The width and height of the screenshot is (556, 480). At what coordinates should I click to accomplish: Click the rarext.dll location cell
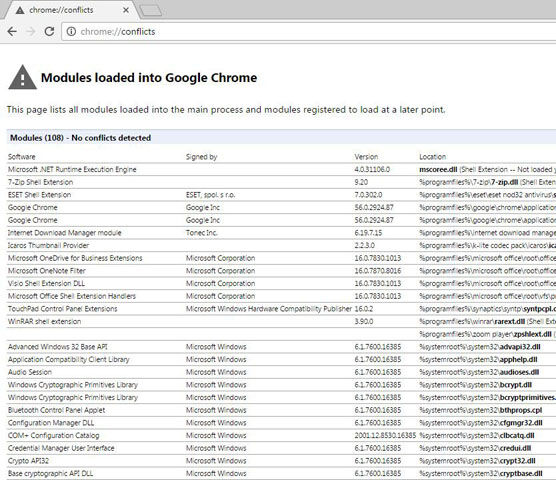point(488,322)
